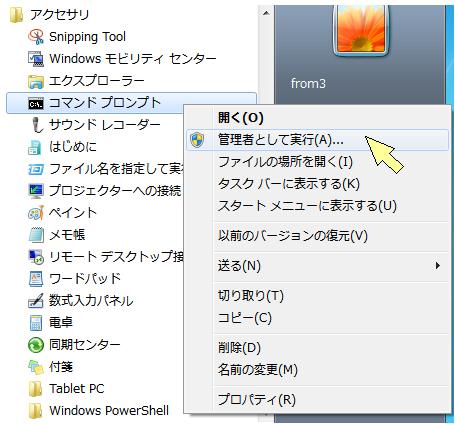Open サウンド レコーダー label

pos(105,125)
